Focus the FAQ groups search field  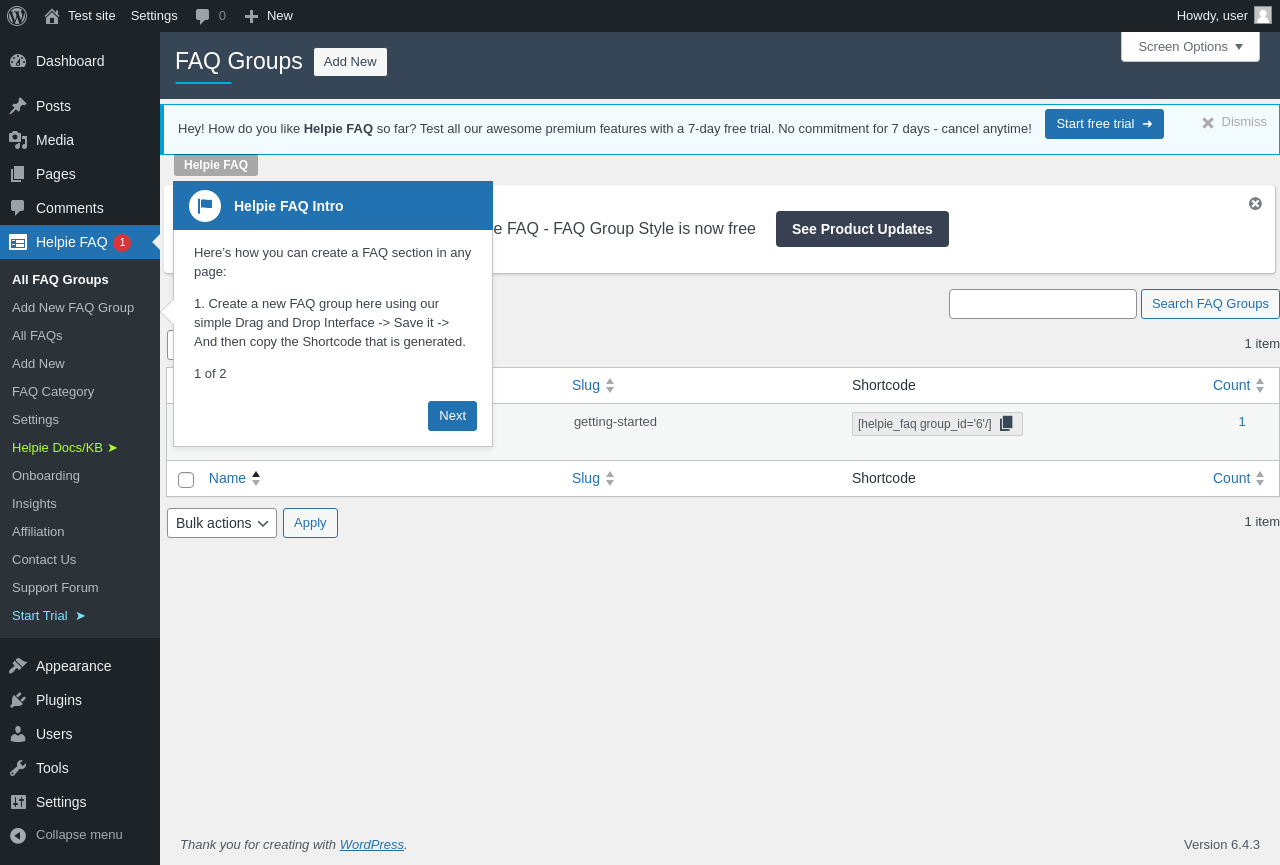(x=1043, y=304)
